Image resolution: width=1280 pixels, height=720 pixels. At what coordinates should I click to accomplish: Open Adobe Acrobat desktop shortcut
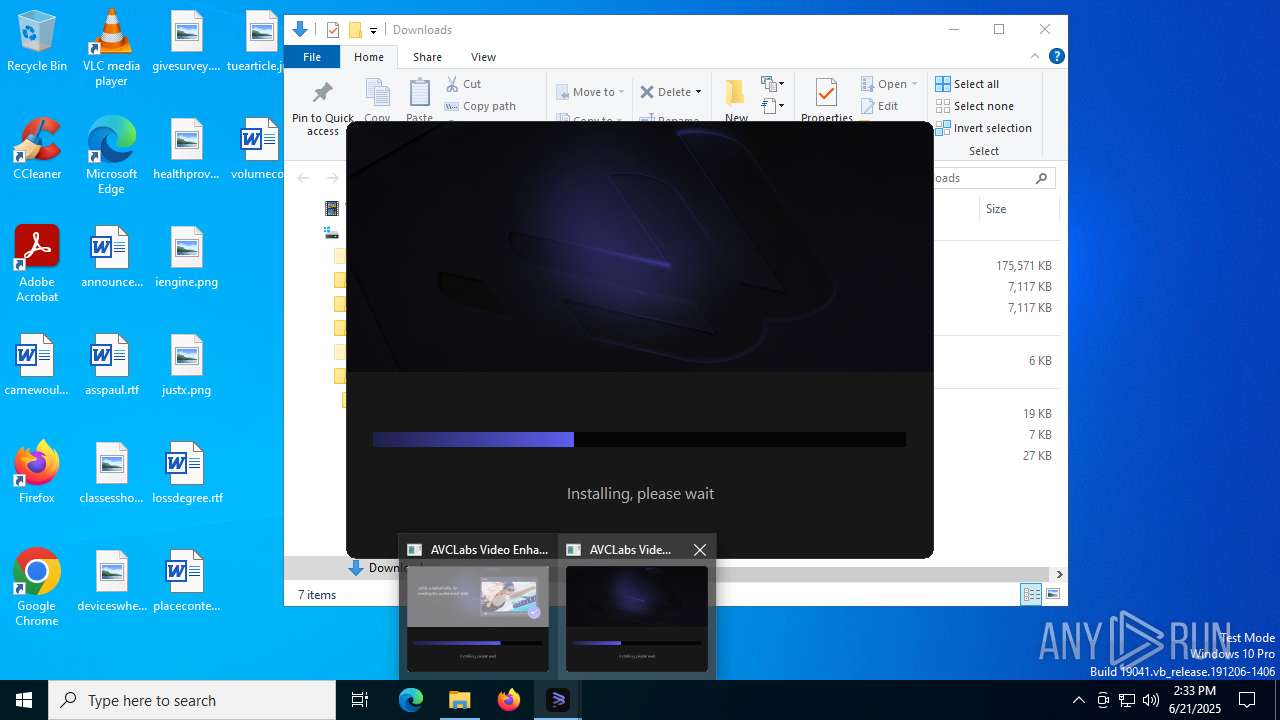[x=37, y=264]
